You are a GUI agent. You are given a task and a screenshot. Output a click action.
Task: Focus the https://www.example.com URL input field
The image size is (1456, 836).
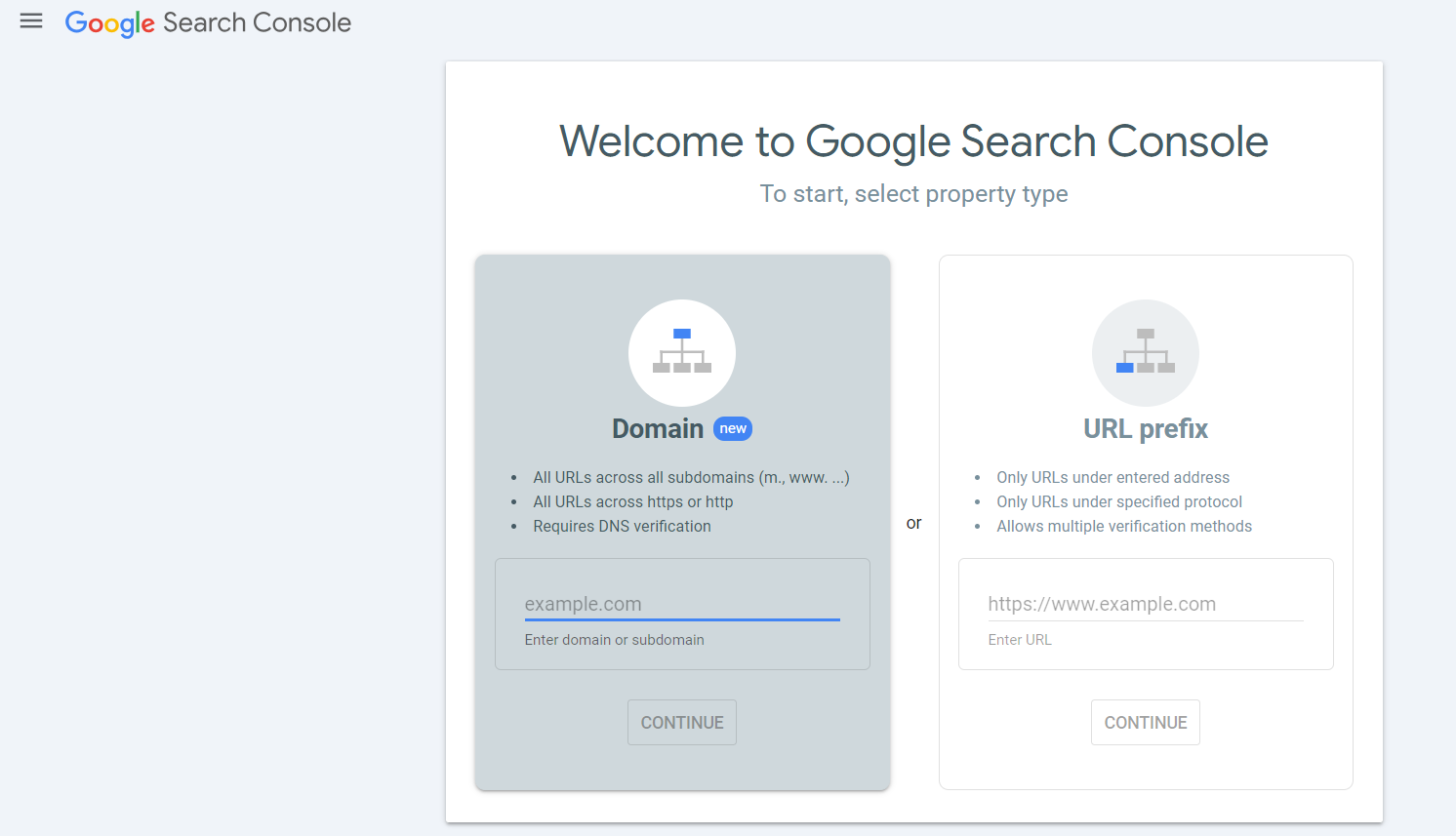(1146, 604)
